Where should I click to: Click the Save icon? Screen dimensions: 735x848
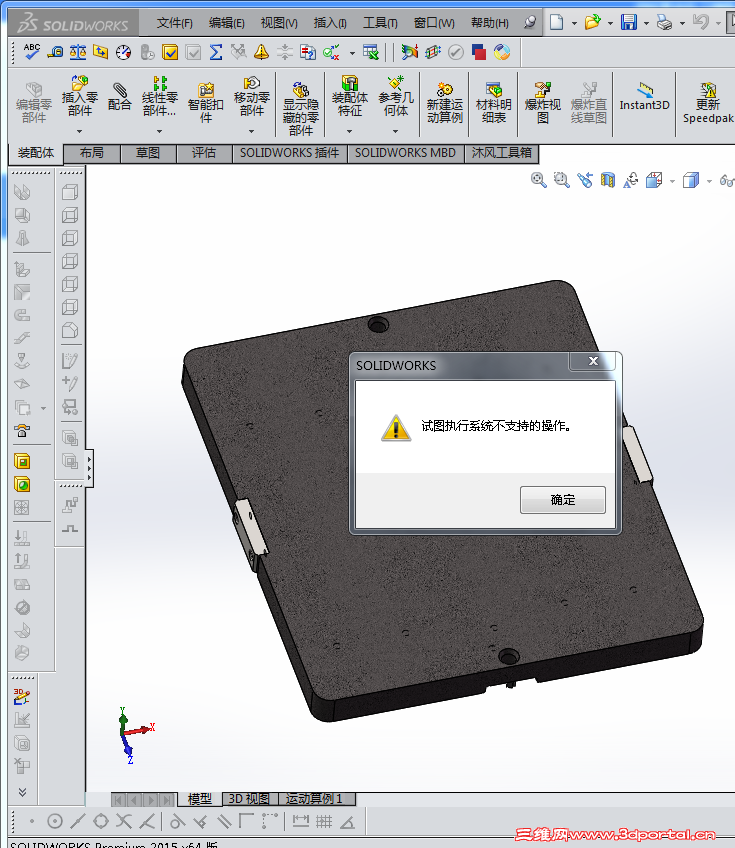point(628,22)
